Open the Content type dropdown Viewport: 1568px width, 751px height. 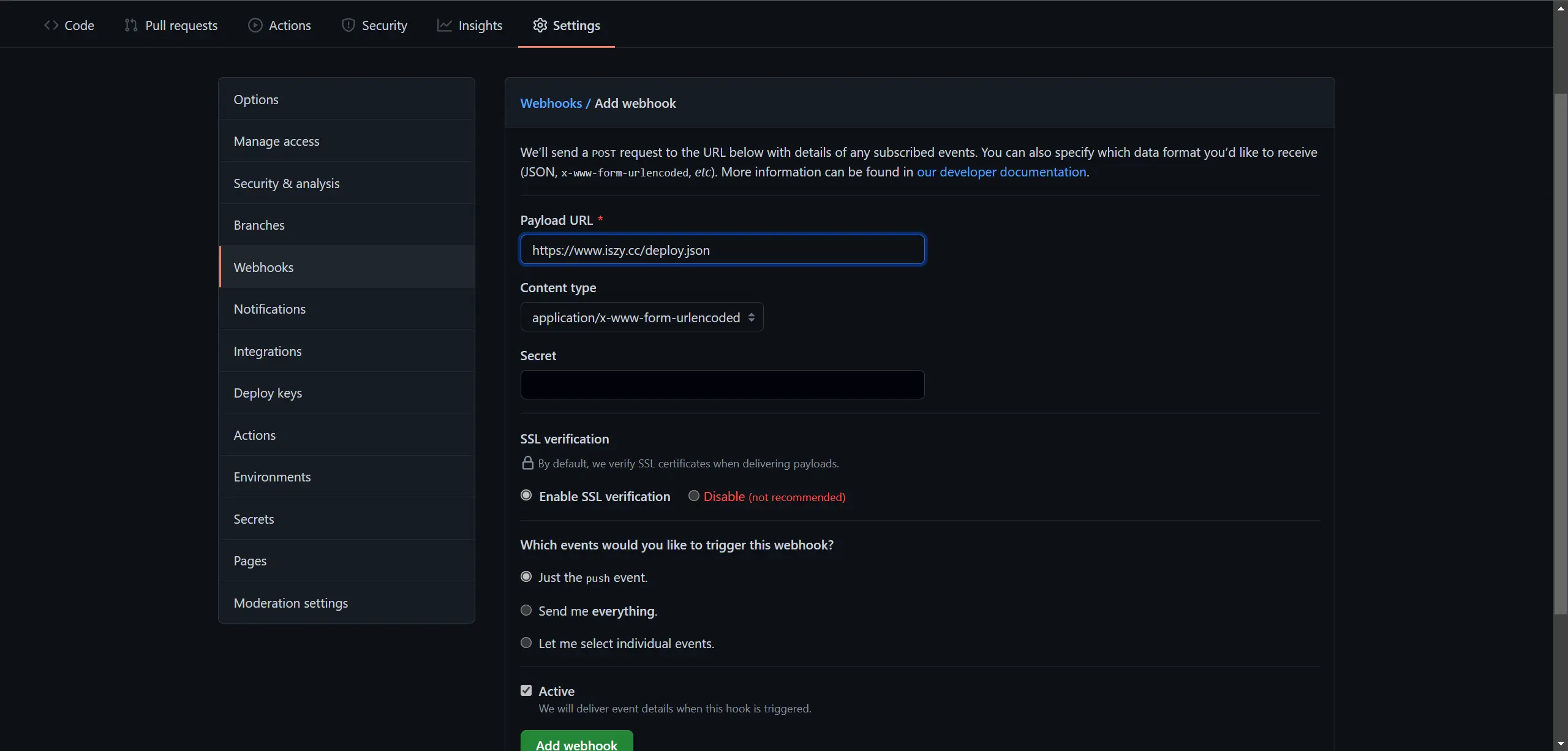[x=641, y=317]
